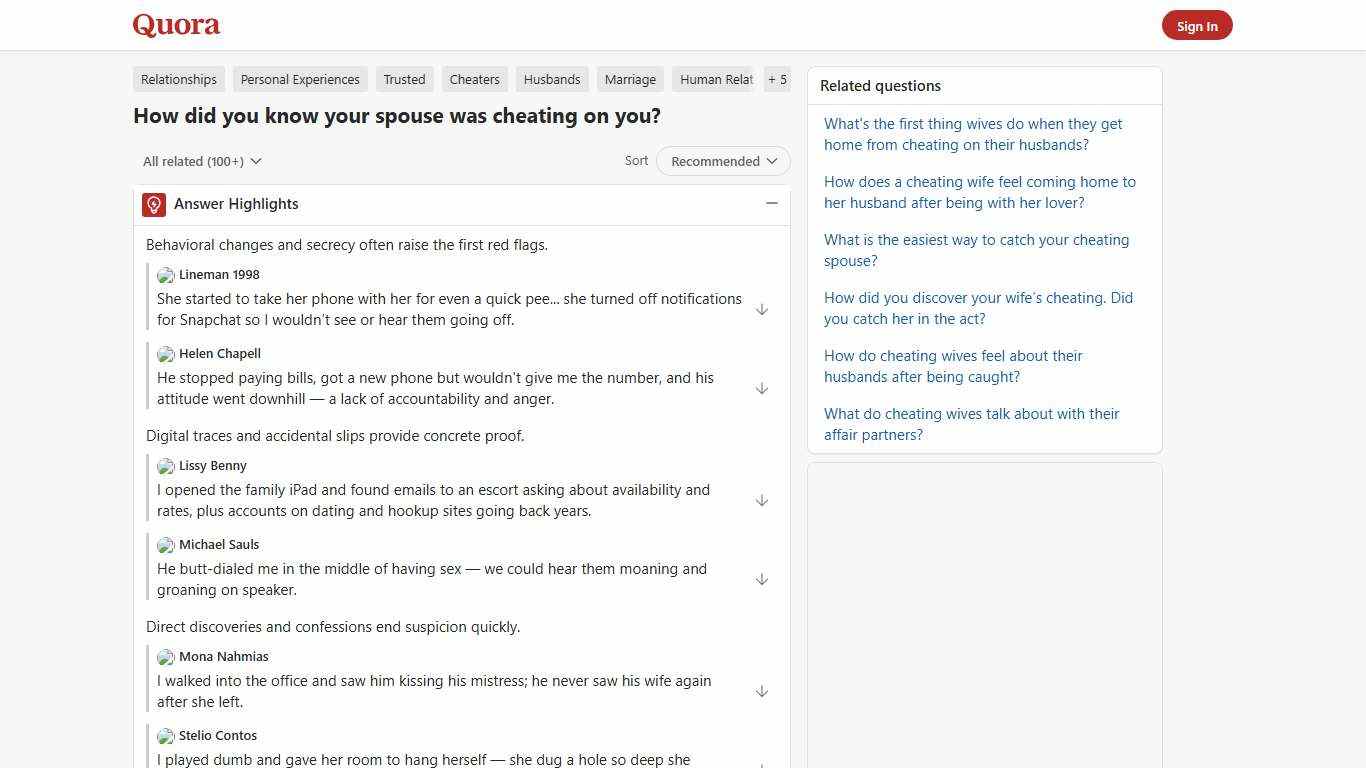Click the Answer Highlights lightbulb icon

tap(153, 204)
